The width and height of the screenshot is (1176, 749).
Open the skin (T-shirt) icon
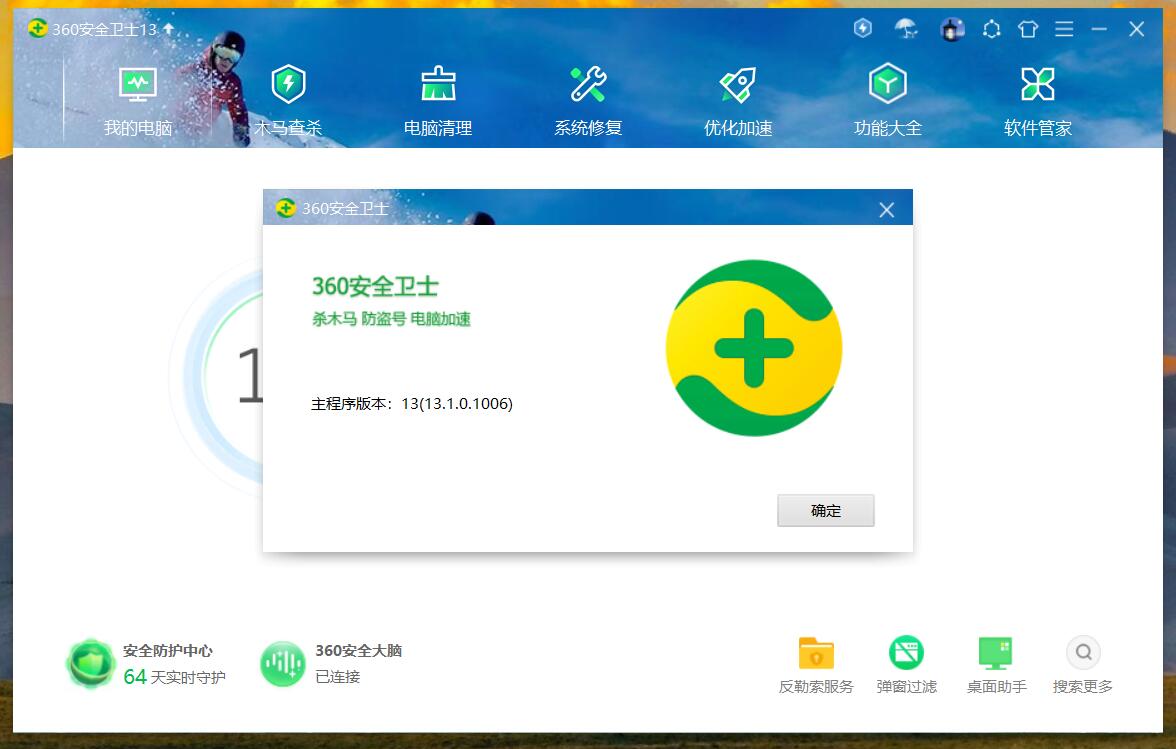pos(1028,29)
